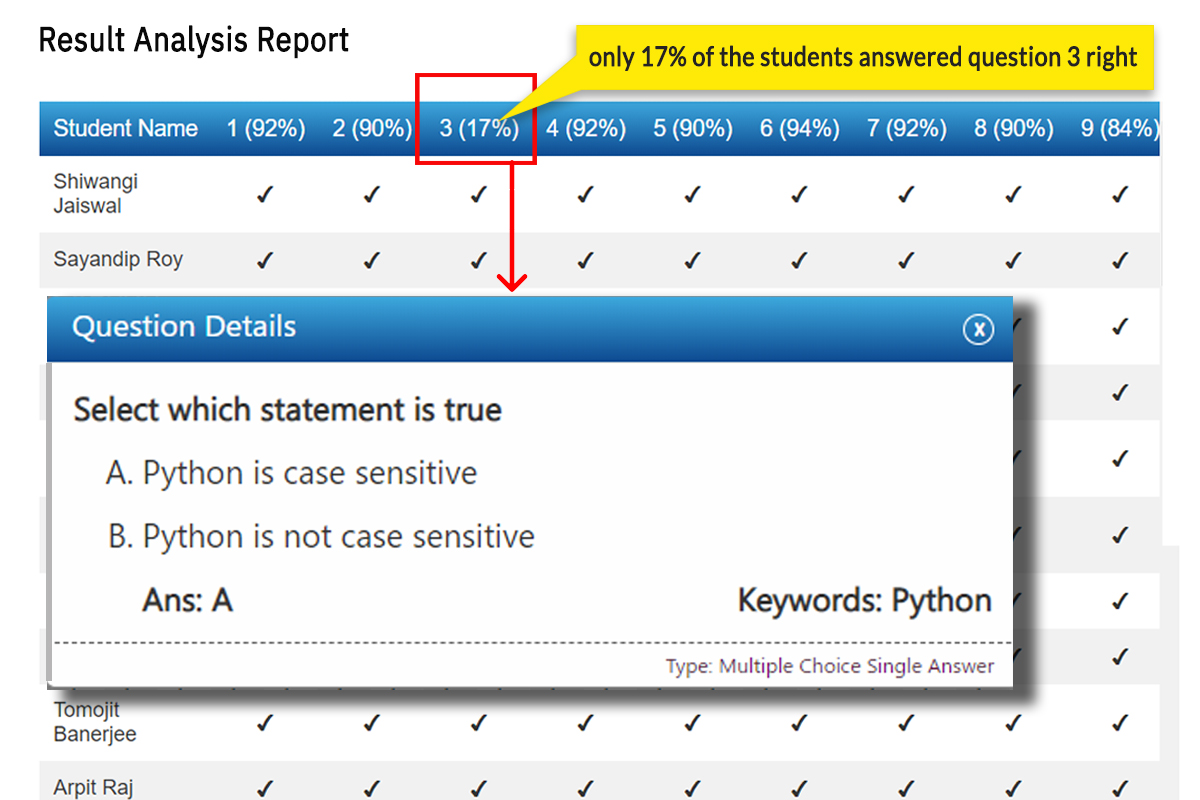Open question 1 (92%) column header
This screenshot has height=800, width=1200.
(x=265, y=128)
